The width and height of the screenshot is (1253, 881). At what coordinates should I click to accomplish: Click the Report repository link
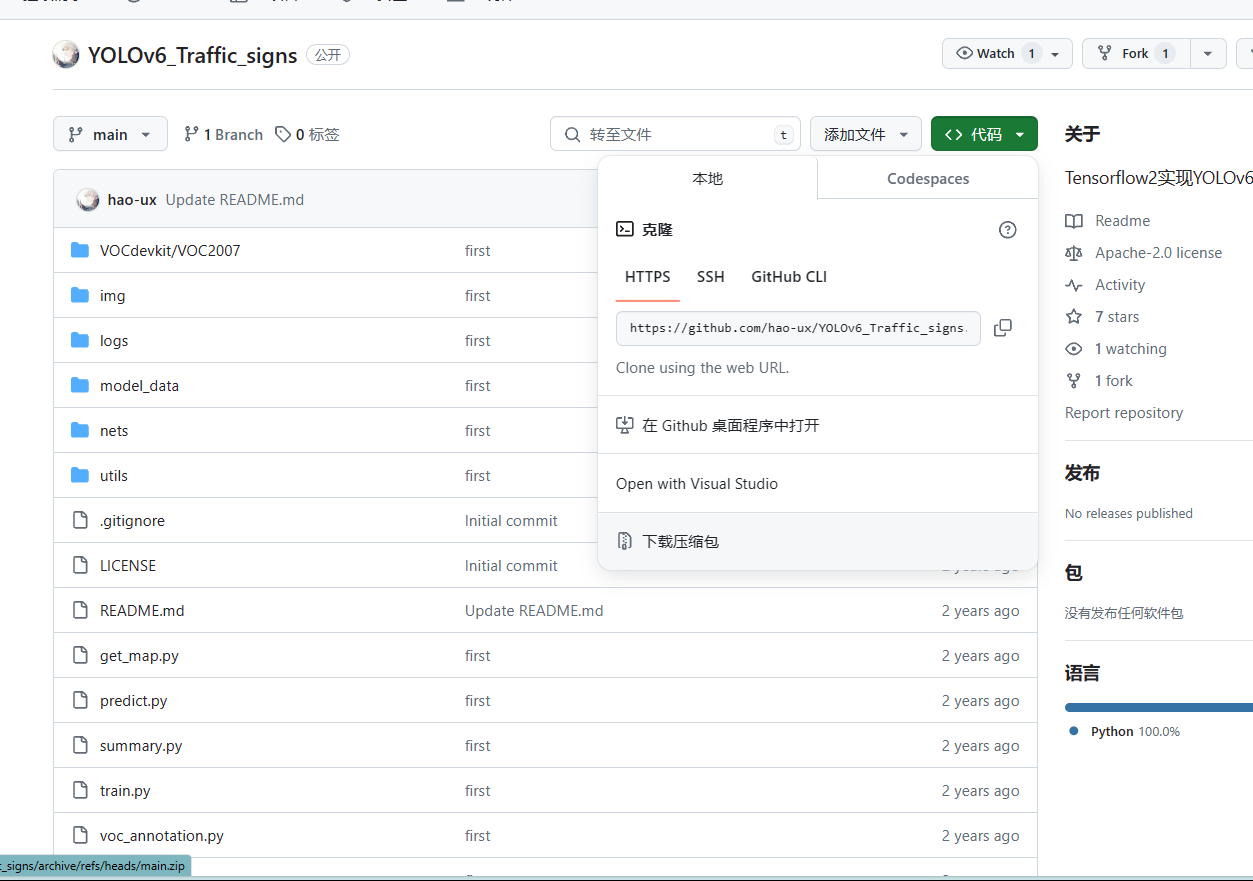[x=1124, y=413]
